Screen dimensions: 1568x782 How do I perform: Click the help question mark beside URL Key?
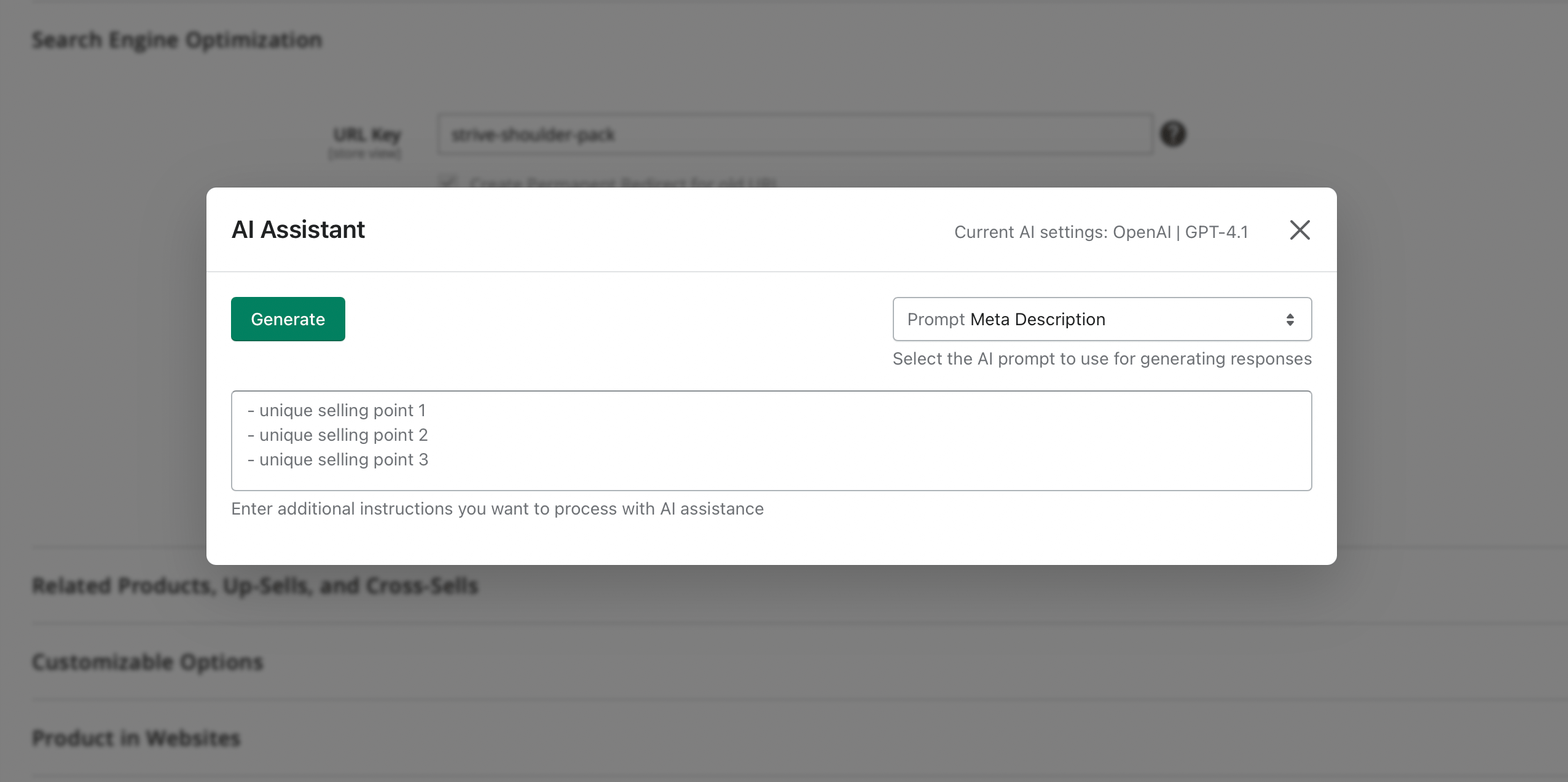click(x=1172, y=134)
